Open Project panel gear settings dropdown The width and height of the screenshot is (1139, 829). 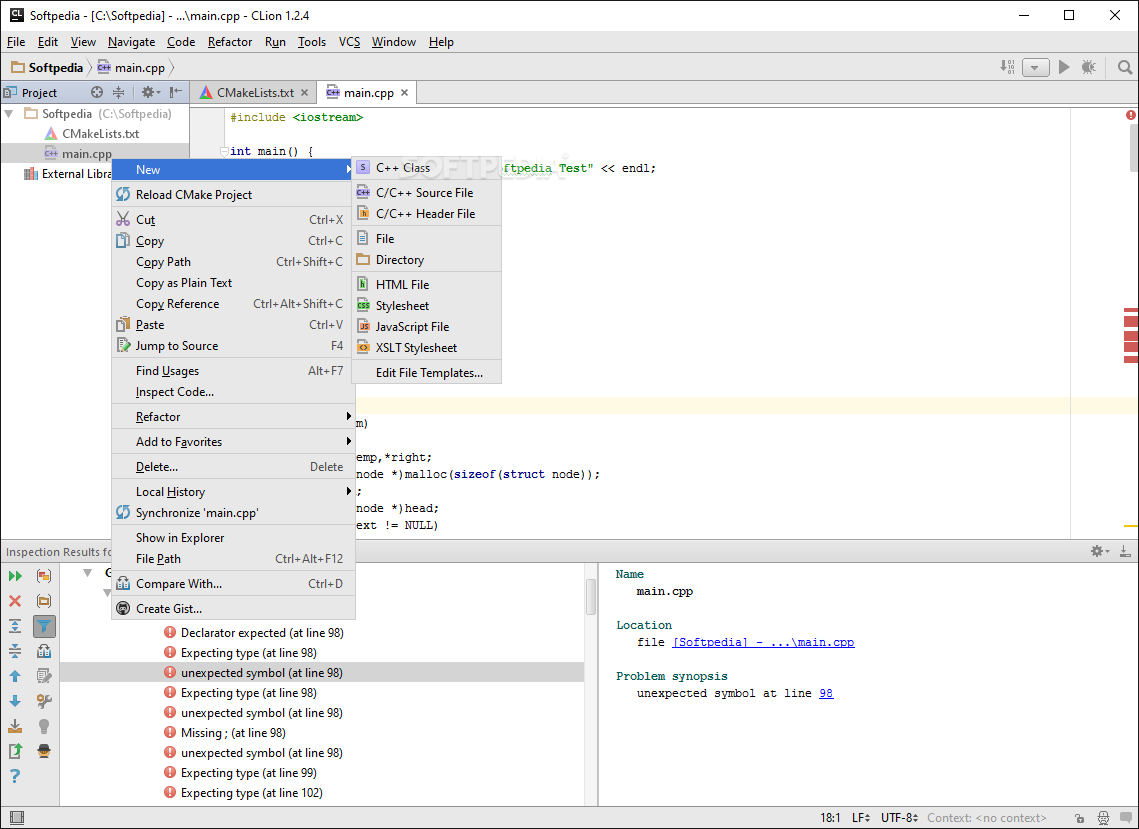tap(150, 92)
